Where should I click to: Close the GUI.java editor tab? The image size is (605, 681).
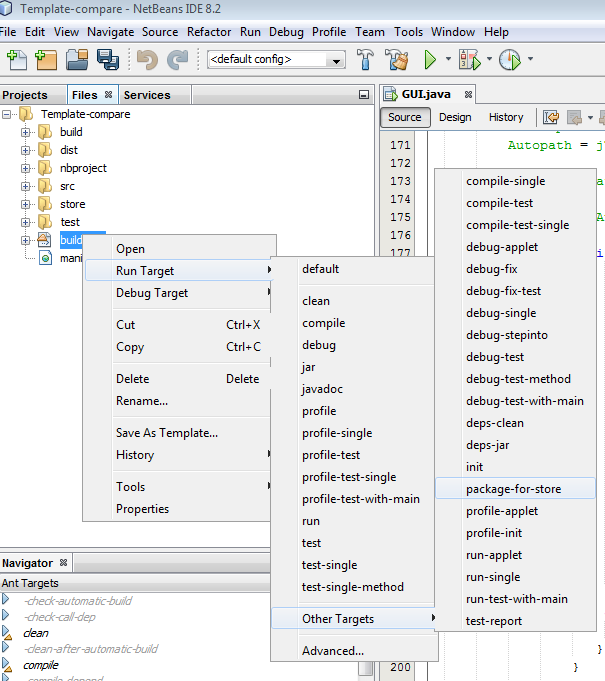click(x=468, y=94)
